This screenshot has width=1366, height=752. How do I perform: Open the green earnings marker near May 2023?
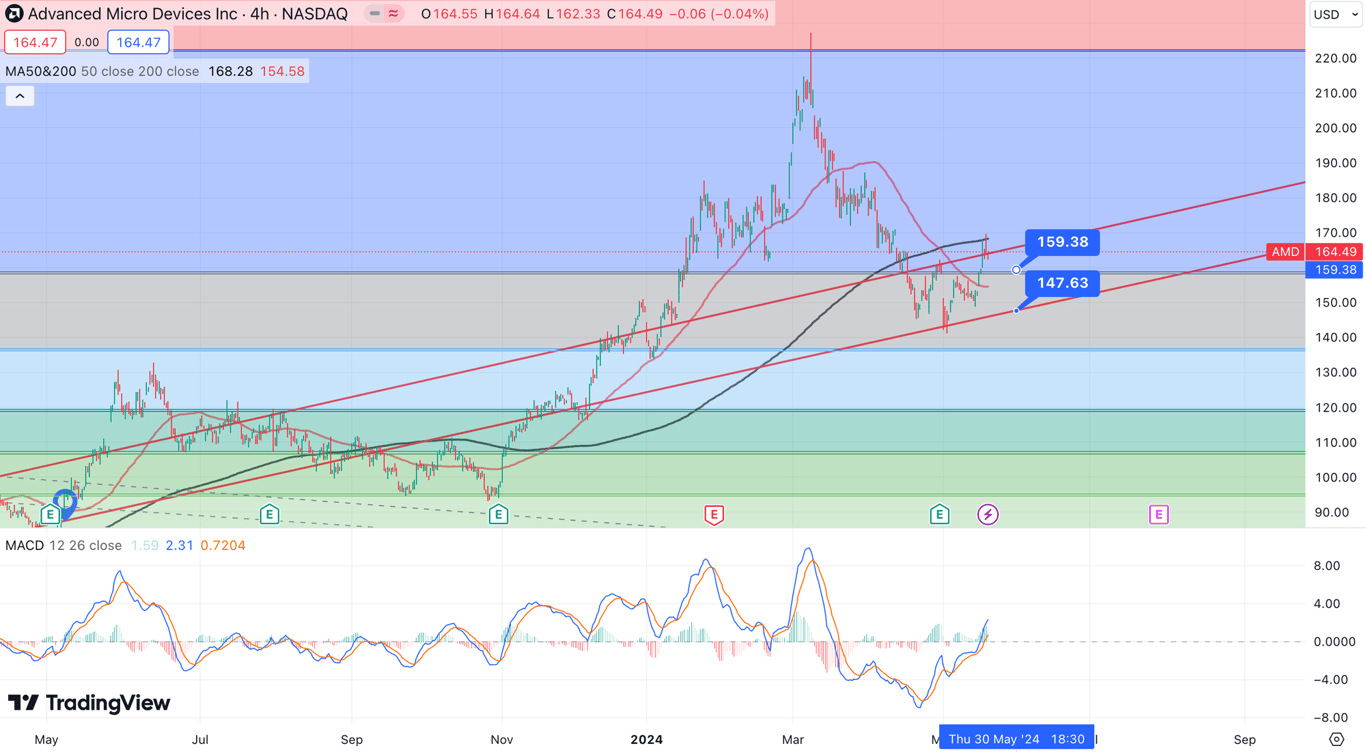(x=50, y=515)
